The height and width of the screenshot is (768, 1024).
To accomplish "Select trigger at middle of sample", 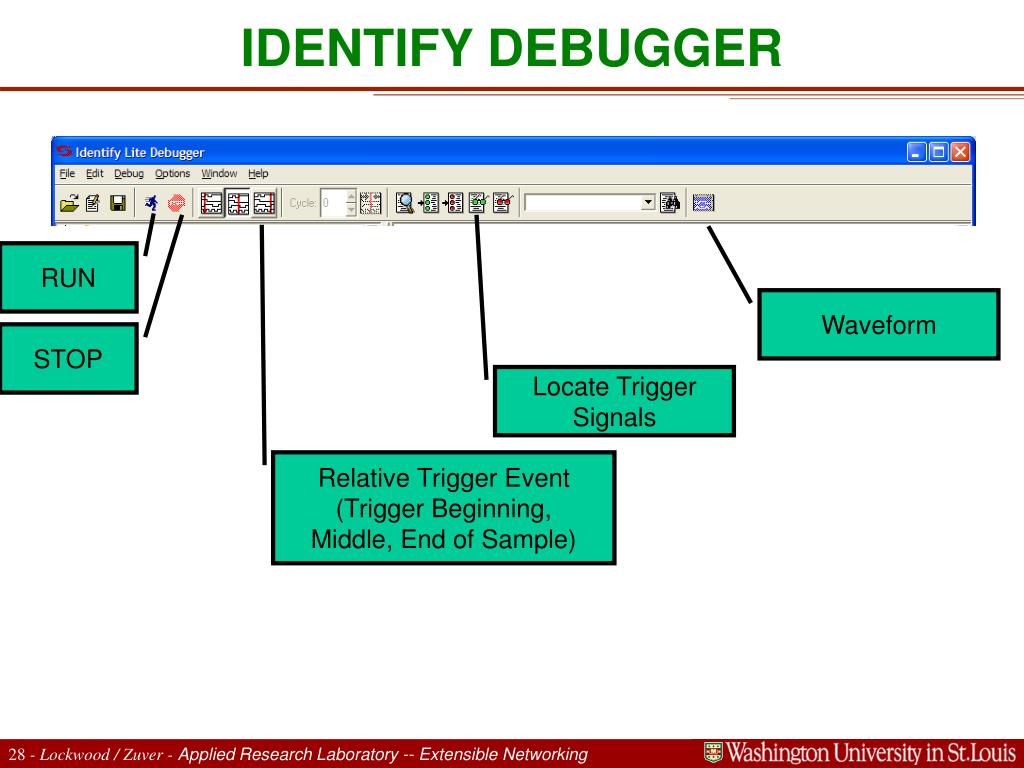I will click(x=238, y=203).
